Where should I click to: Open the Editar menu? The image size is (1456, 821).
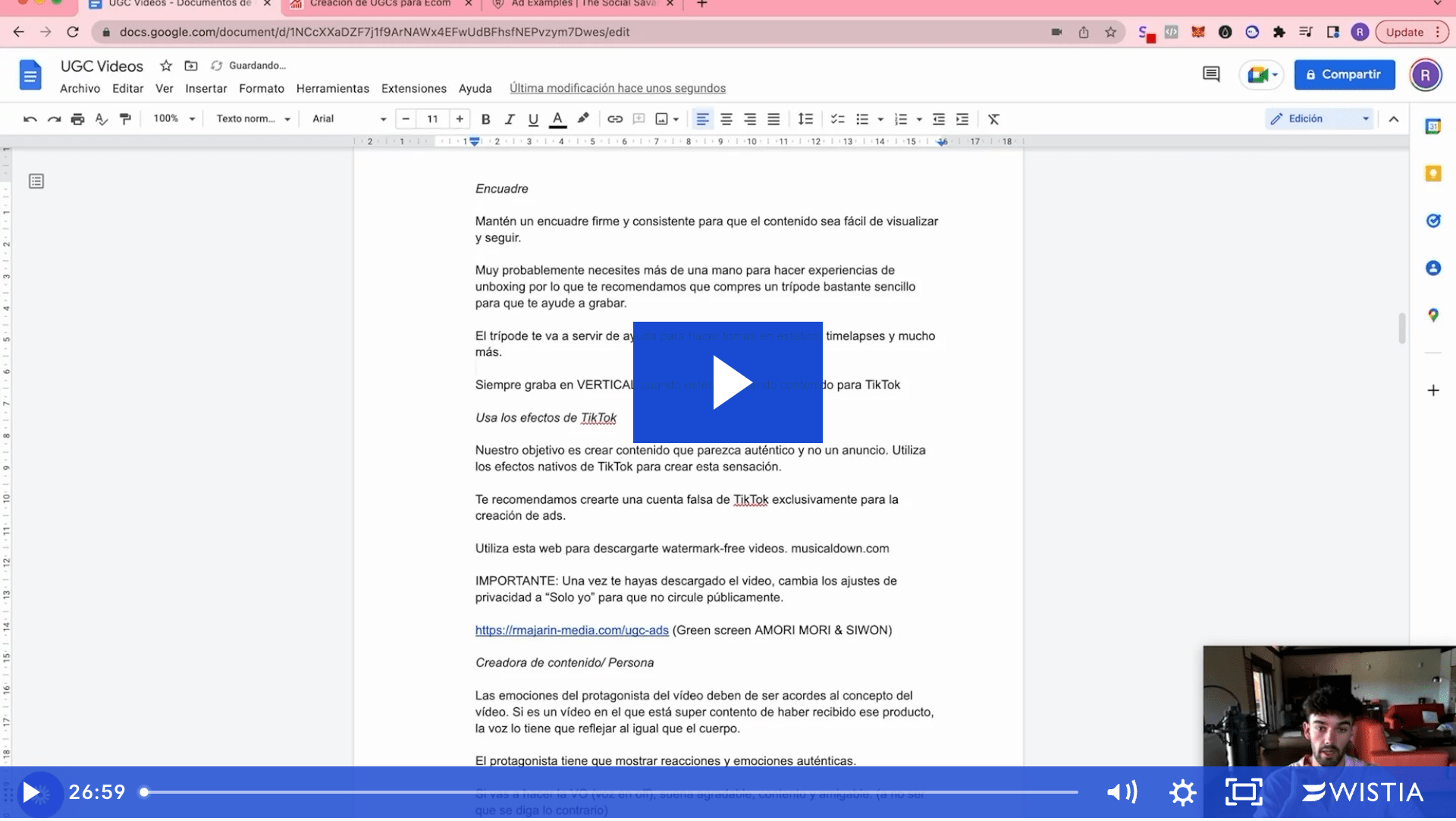point(127,89)
